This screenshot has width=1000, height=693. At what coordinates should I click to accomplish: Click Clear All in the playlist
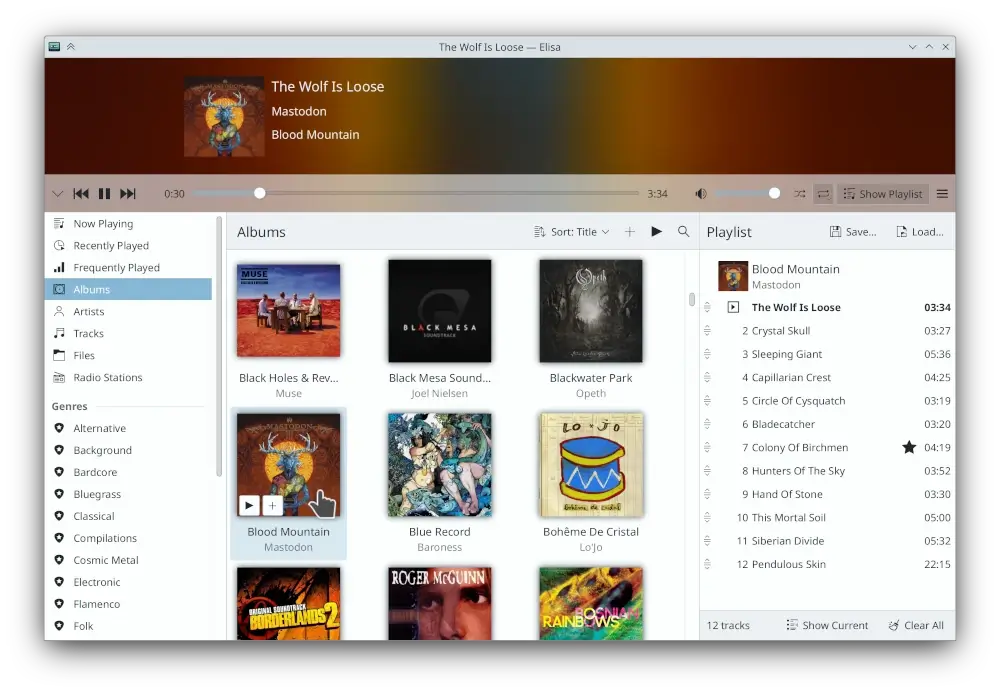tap(916, 625)
